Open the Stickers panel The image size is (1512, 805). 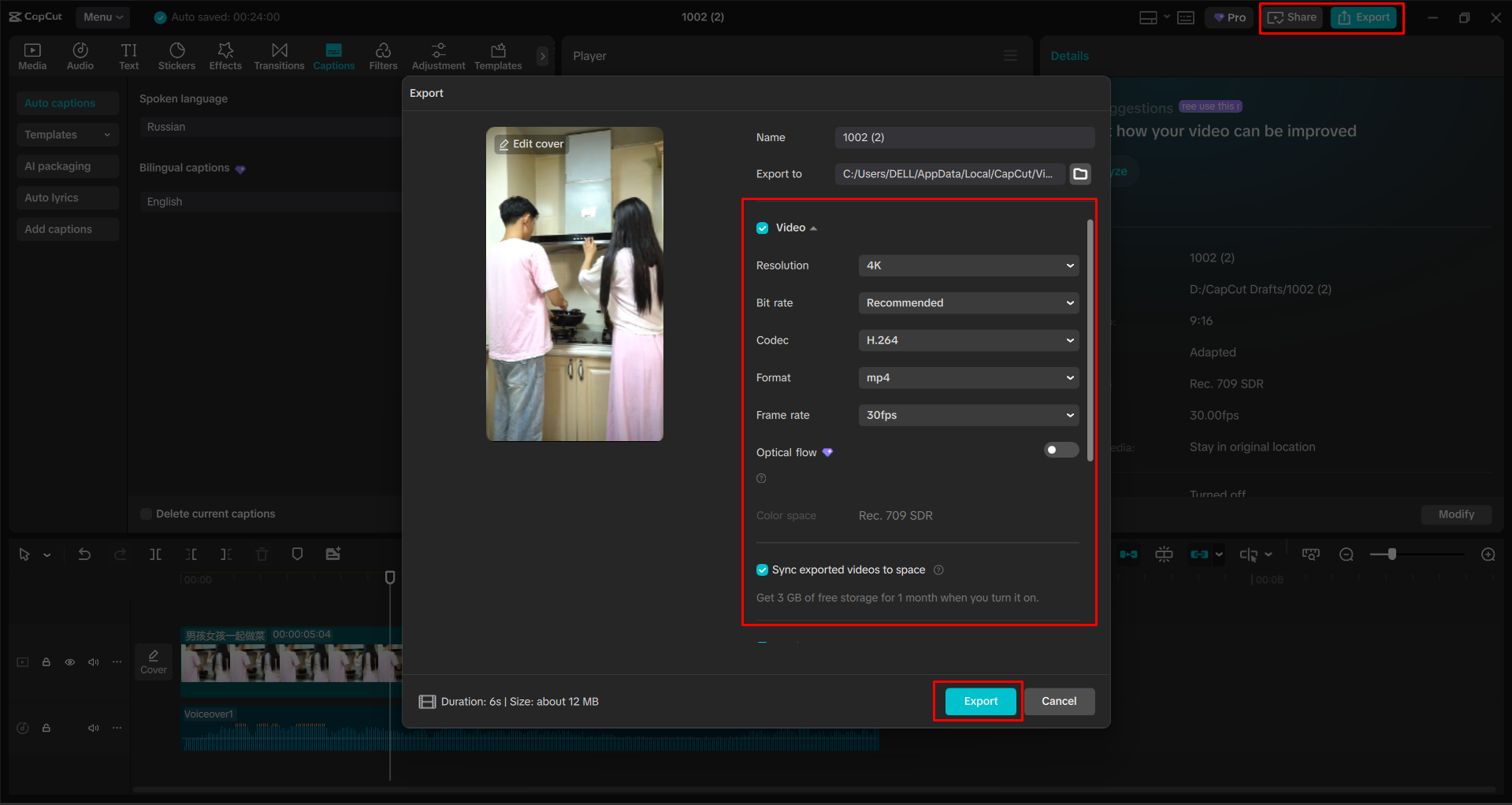point(176,55)
